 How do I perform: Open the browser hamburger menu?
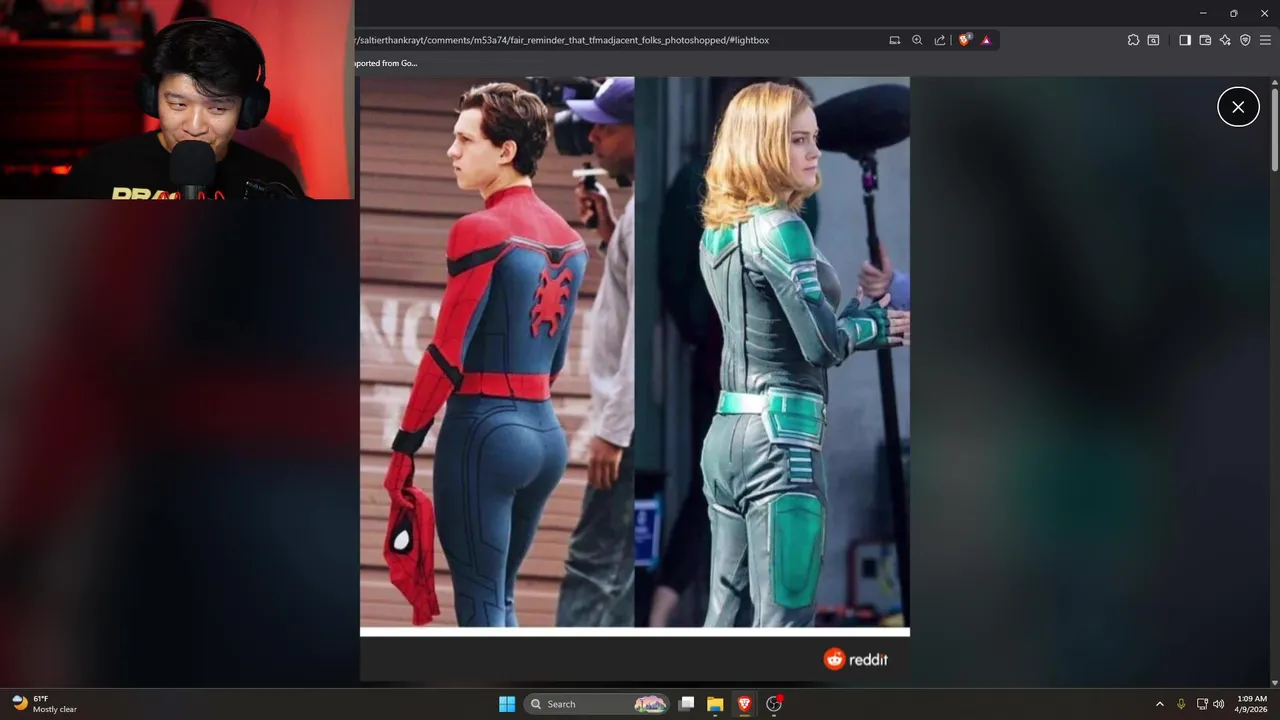pyautogui.click(x=1265, y=40)
